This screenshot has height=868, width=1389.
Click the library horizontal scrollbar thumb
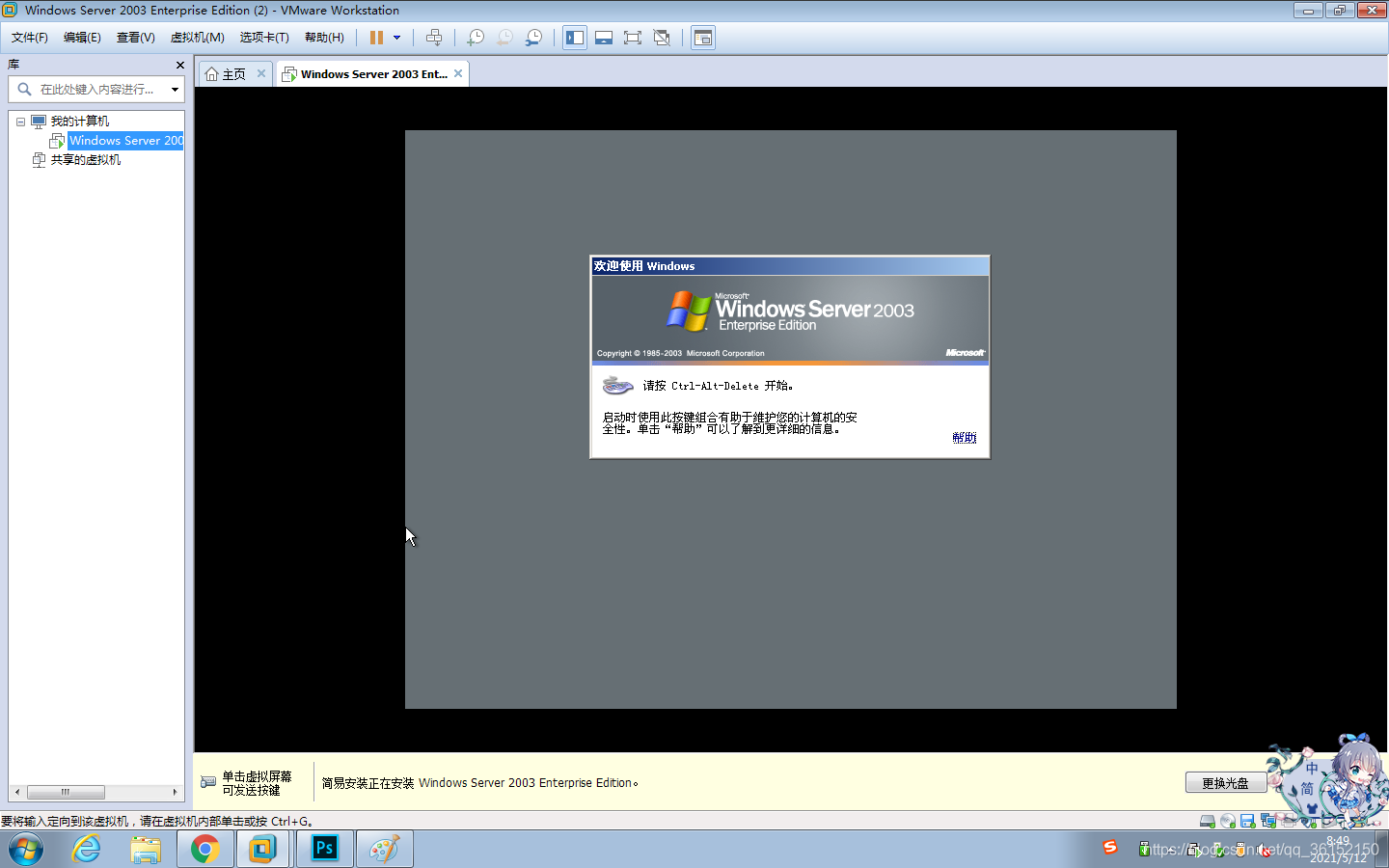point(66,792)
